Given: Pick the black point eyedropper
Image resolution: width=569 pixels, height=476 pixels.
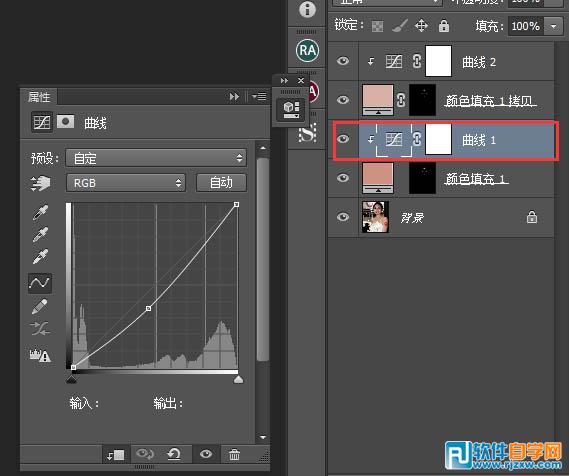Looking at the screenshot, I should 40,213.
